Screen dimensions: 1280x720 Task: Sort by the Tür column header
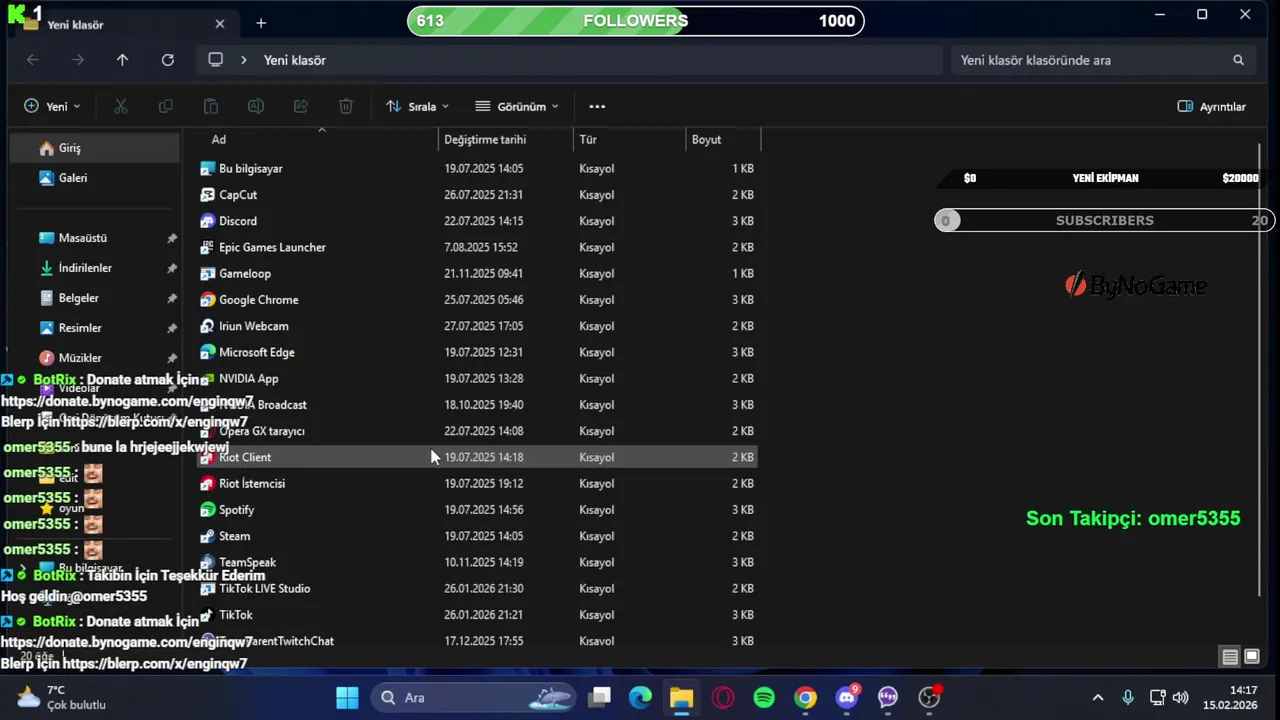[630, 139]
